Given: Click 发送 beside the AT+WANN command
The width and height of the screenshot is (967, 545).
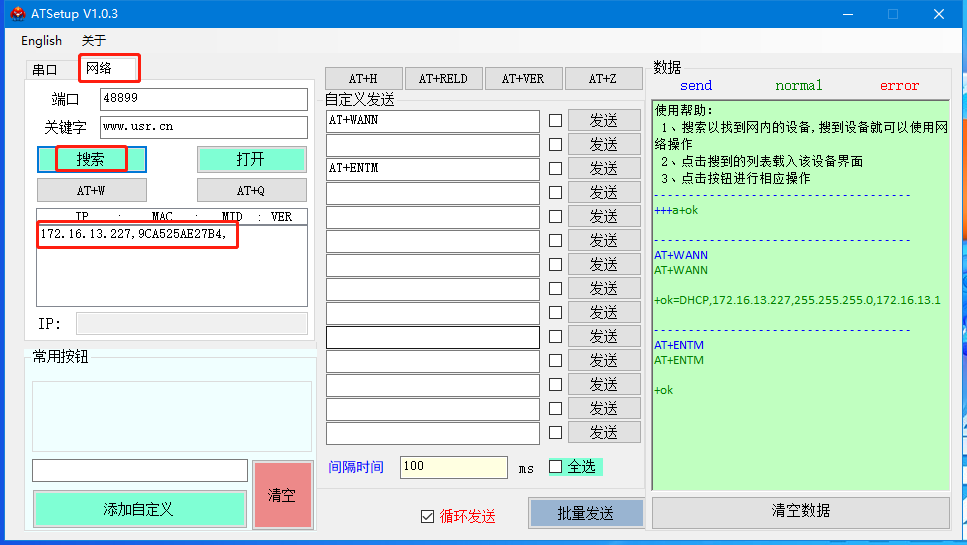Looking at the screenshot, I should [604, 121].
